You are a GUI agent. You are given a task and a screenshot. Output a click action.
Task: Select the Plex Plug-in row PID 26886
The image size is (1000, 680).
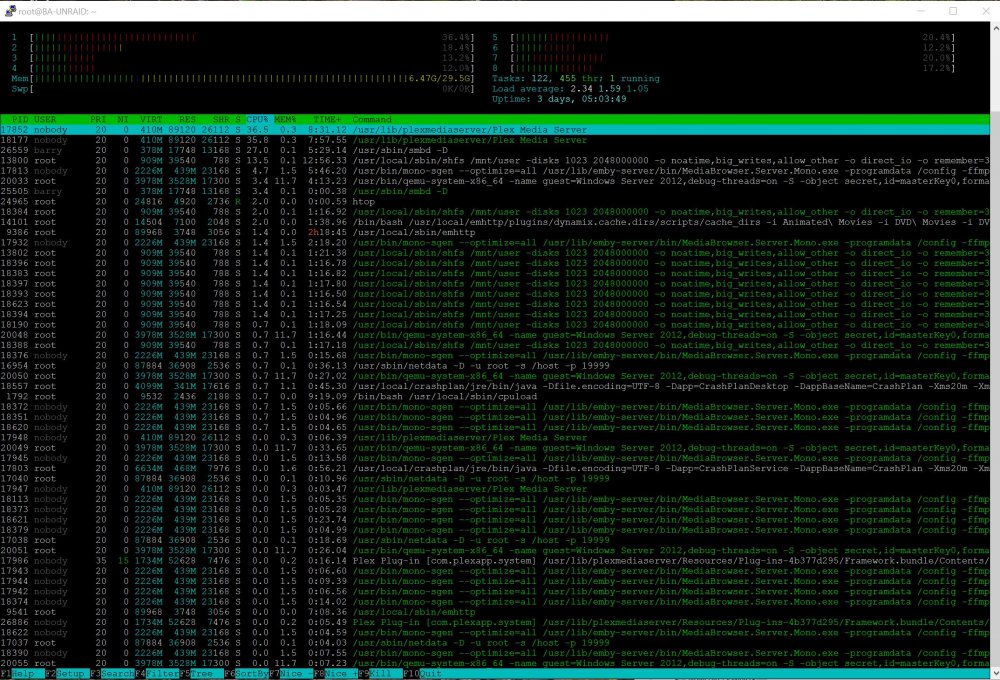(495, 622)
